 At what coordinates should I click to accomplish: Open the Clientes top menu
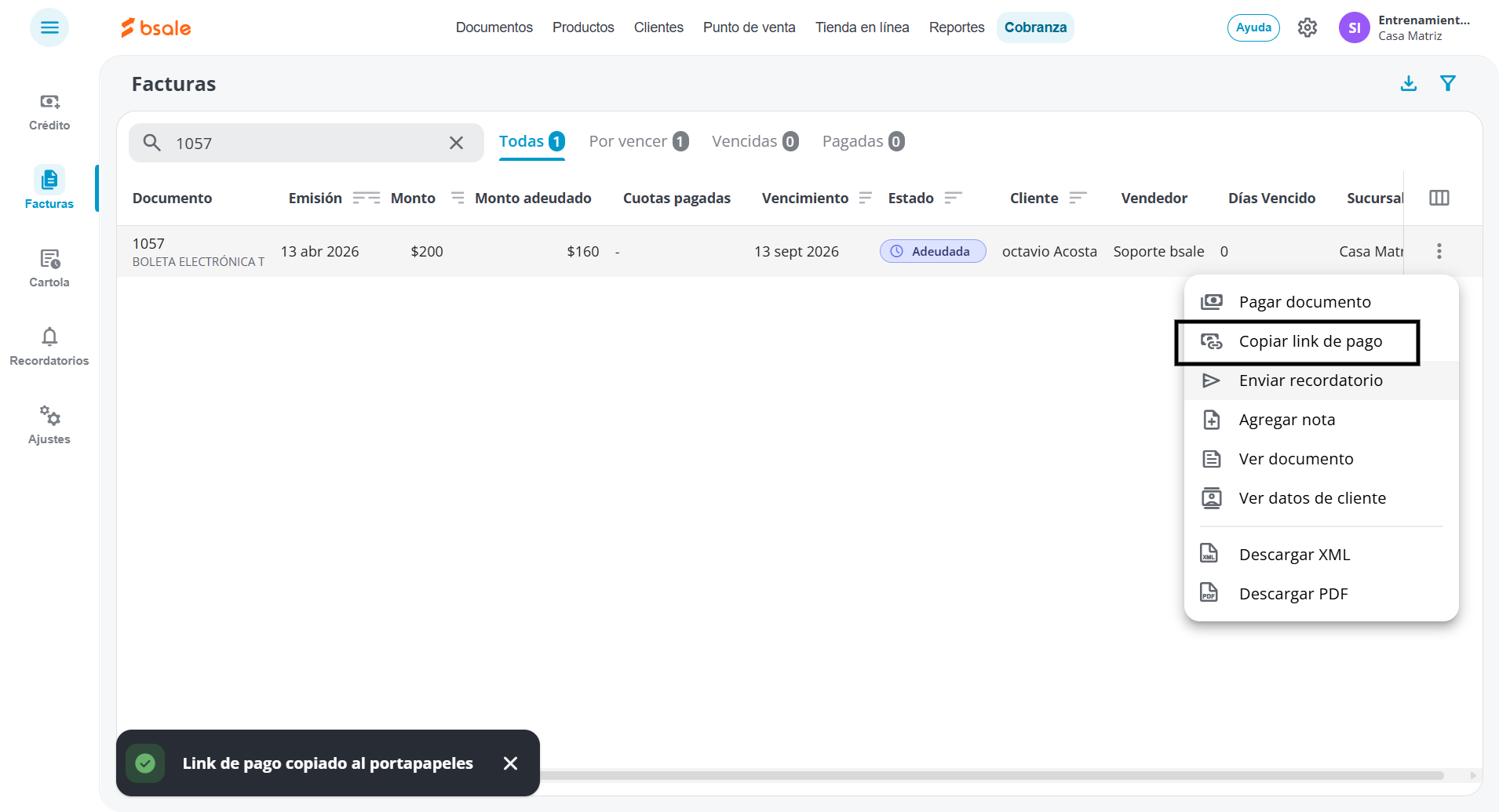658,27
